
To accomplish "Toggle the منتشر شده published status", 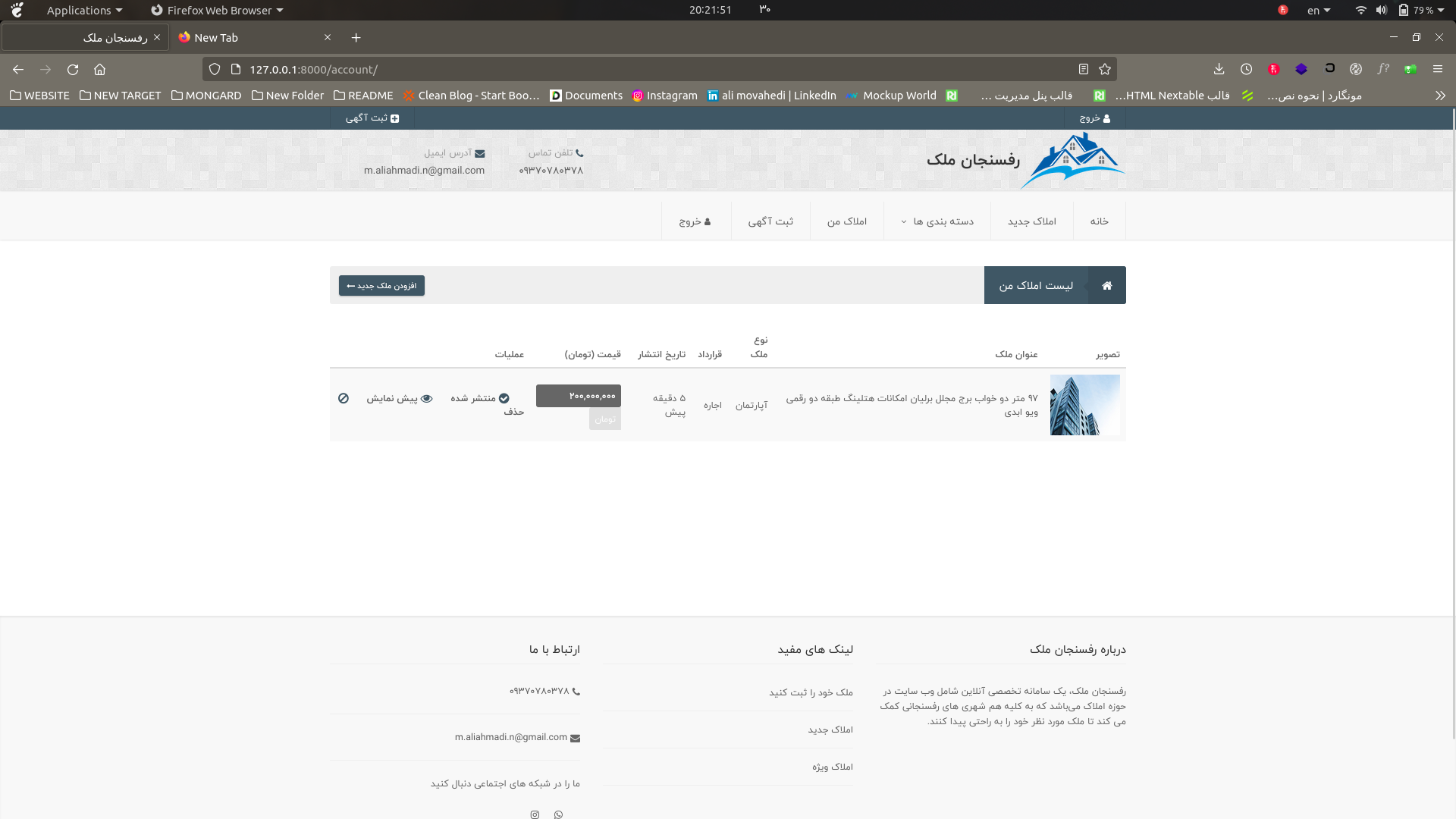I will pos(480,398).
